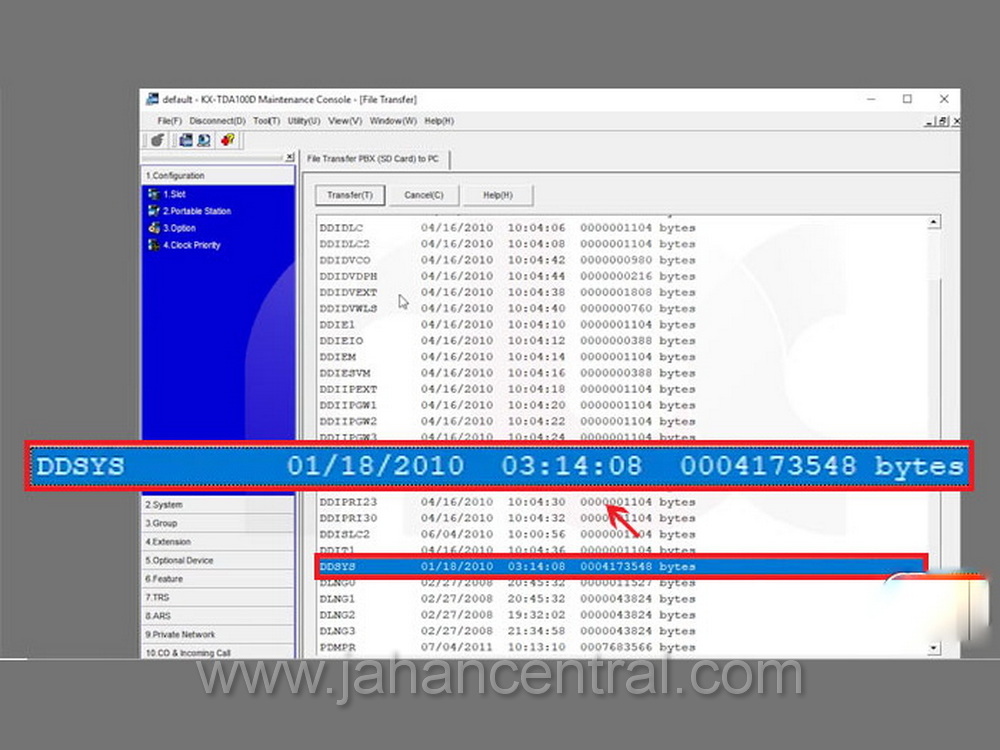Click the first grey toolbar icon
1000x750 pixels.
click(x=158, y=140)
